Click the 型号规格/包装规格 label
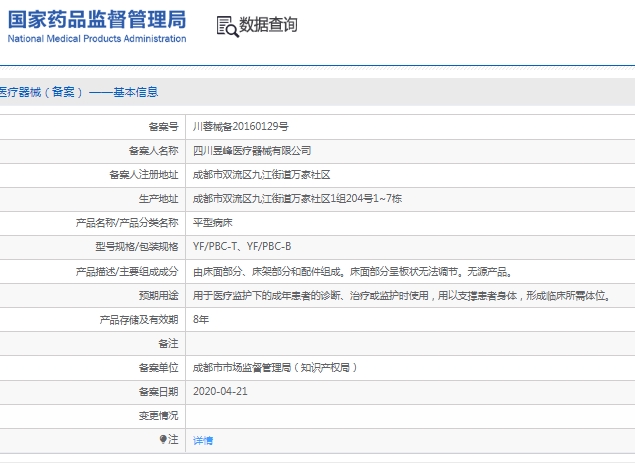 pos(137,247)
